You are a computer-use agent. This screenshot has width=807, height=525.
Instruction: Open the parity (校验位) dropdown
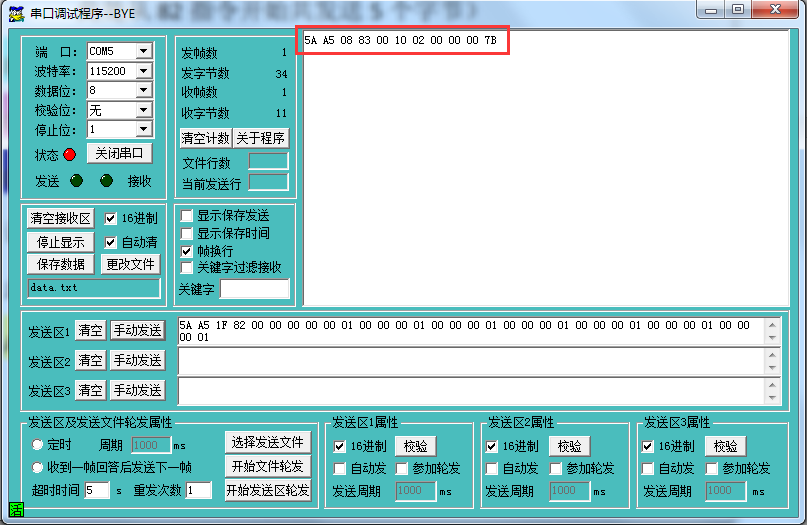pyautogui.click(x=144, y=110)
